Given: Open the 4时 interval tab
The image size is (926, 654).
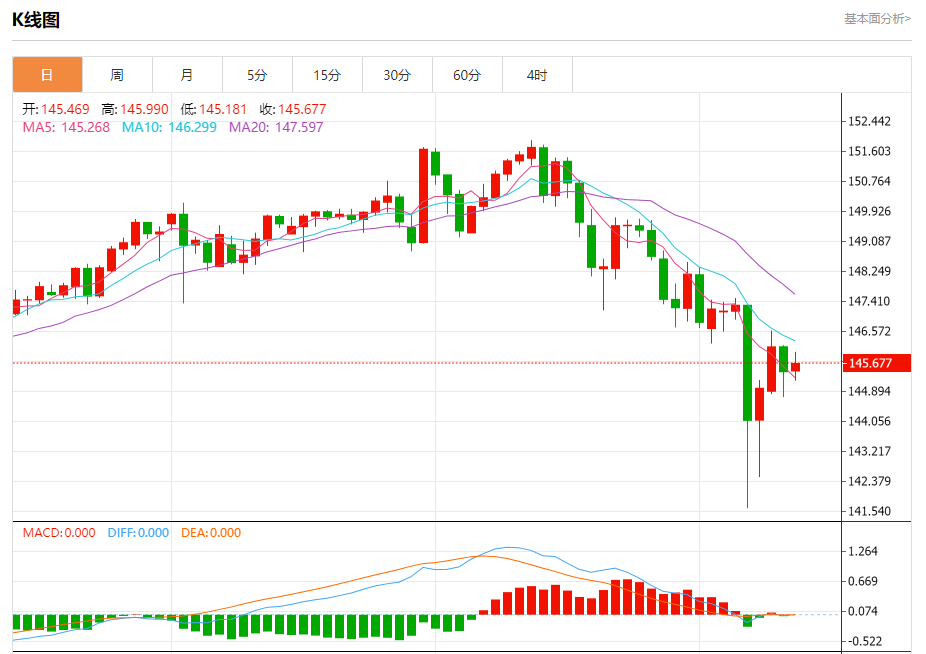Looking at the screenshot, I should pos(537,75).
